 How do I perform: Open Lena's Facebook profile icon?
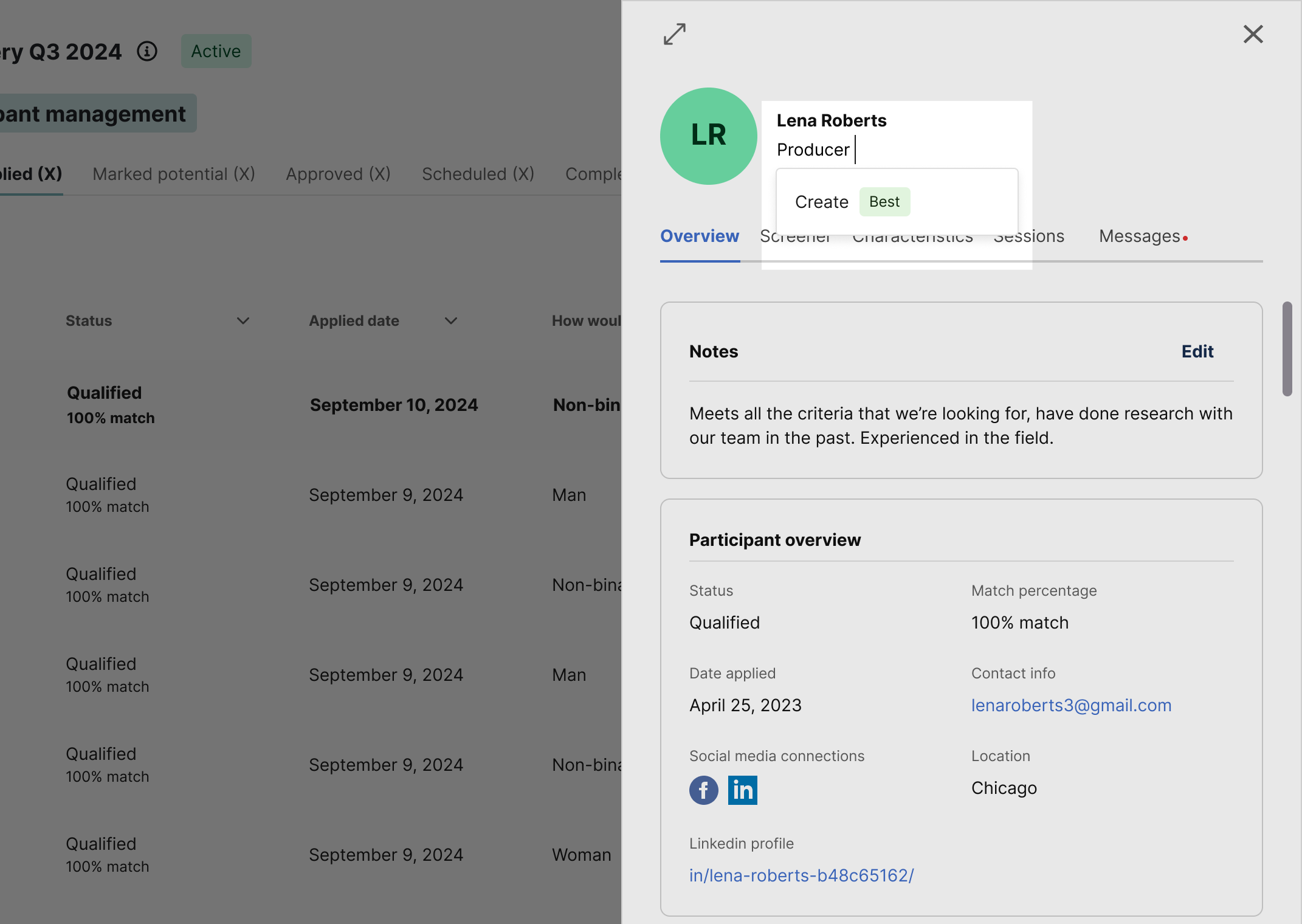pyautogui.click(x=704, y=790)
